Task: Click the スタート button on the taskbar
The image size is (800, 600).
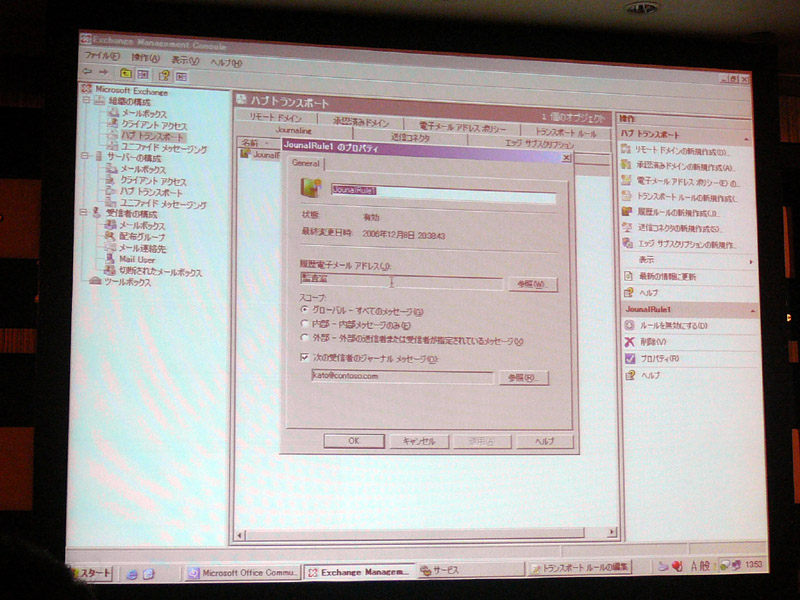Action: (92, 573)
